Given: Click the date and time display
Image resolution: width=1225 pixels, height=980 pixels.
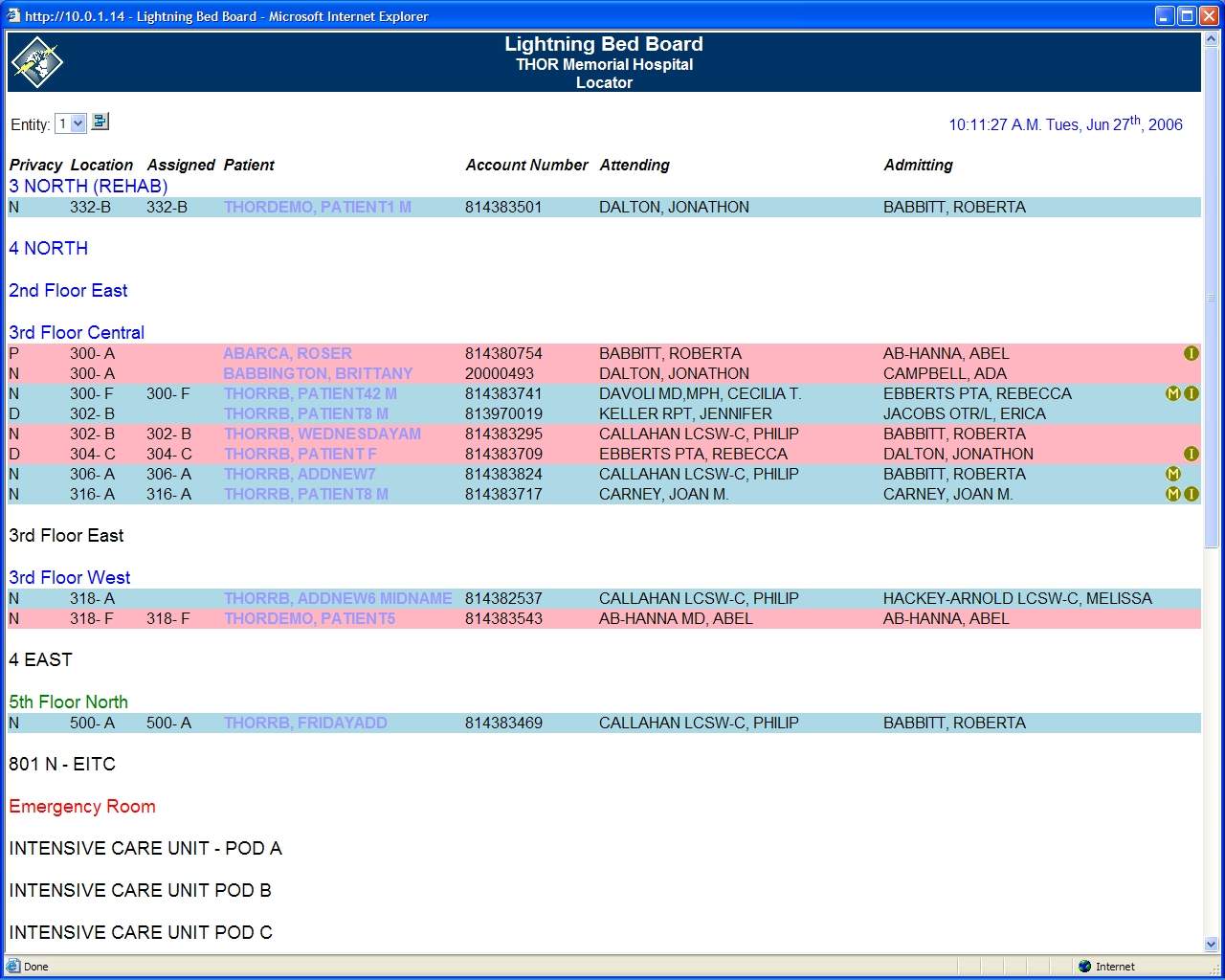Looking at the screenshot, I should click(1065, 123).
